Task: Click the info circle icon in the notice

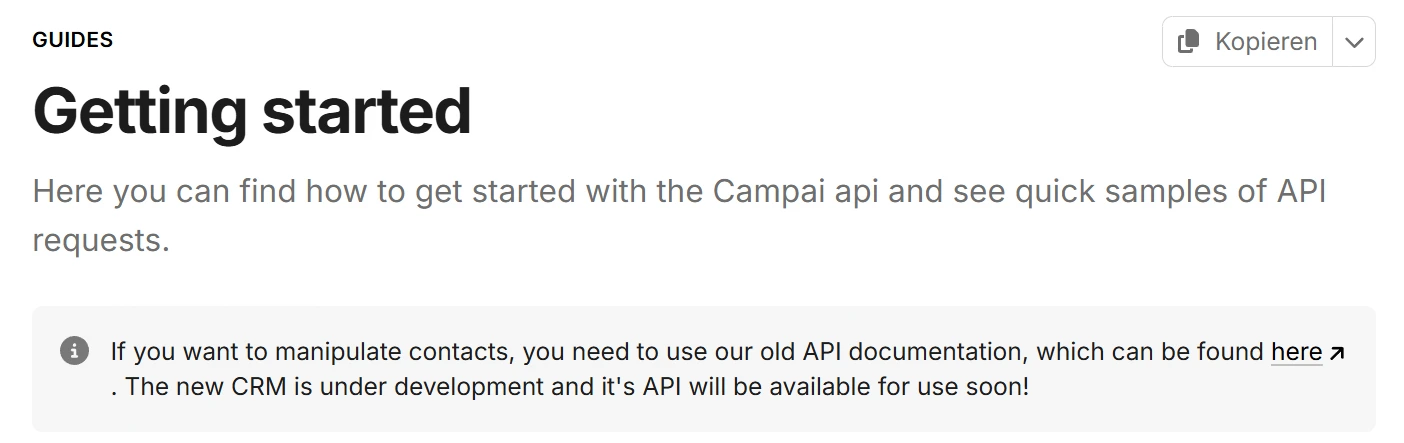Action: pyautogui.click(x=74, y=351)
